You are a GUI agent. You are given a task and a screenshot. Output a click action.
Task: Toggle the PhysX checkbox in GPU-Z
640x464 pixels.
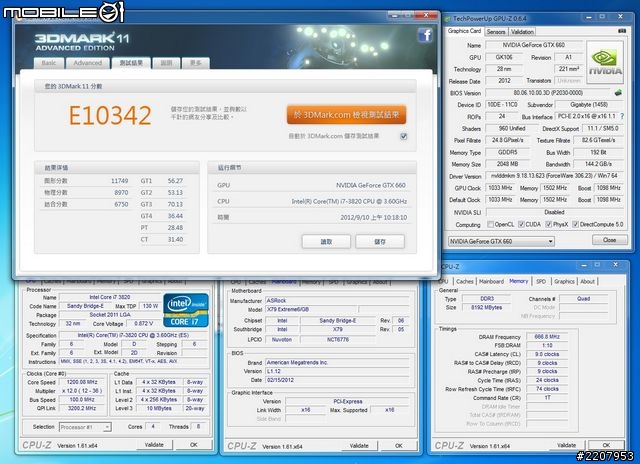pos(549,224)
